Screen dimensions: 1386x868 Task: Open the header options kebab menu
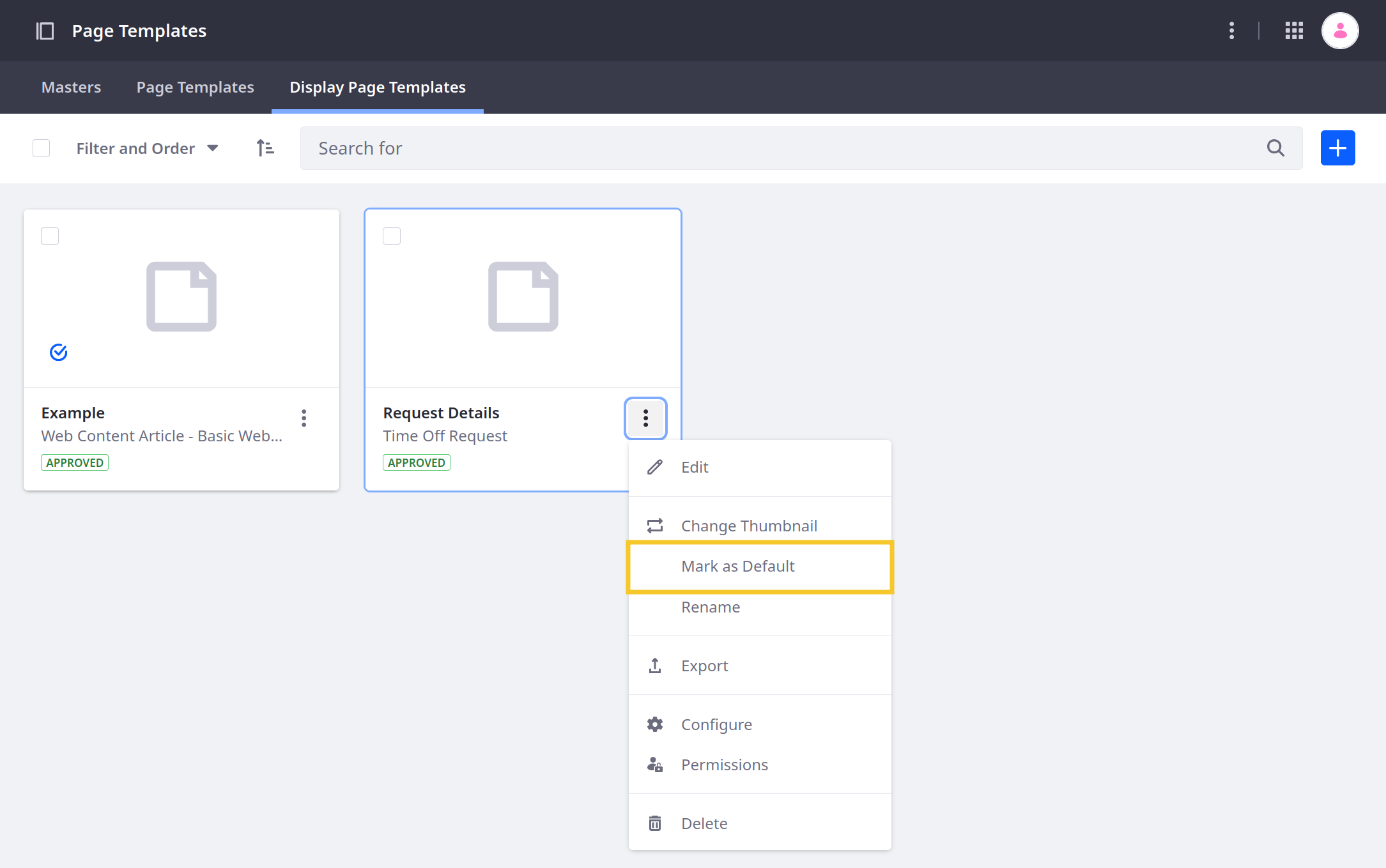(1231, 31)
